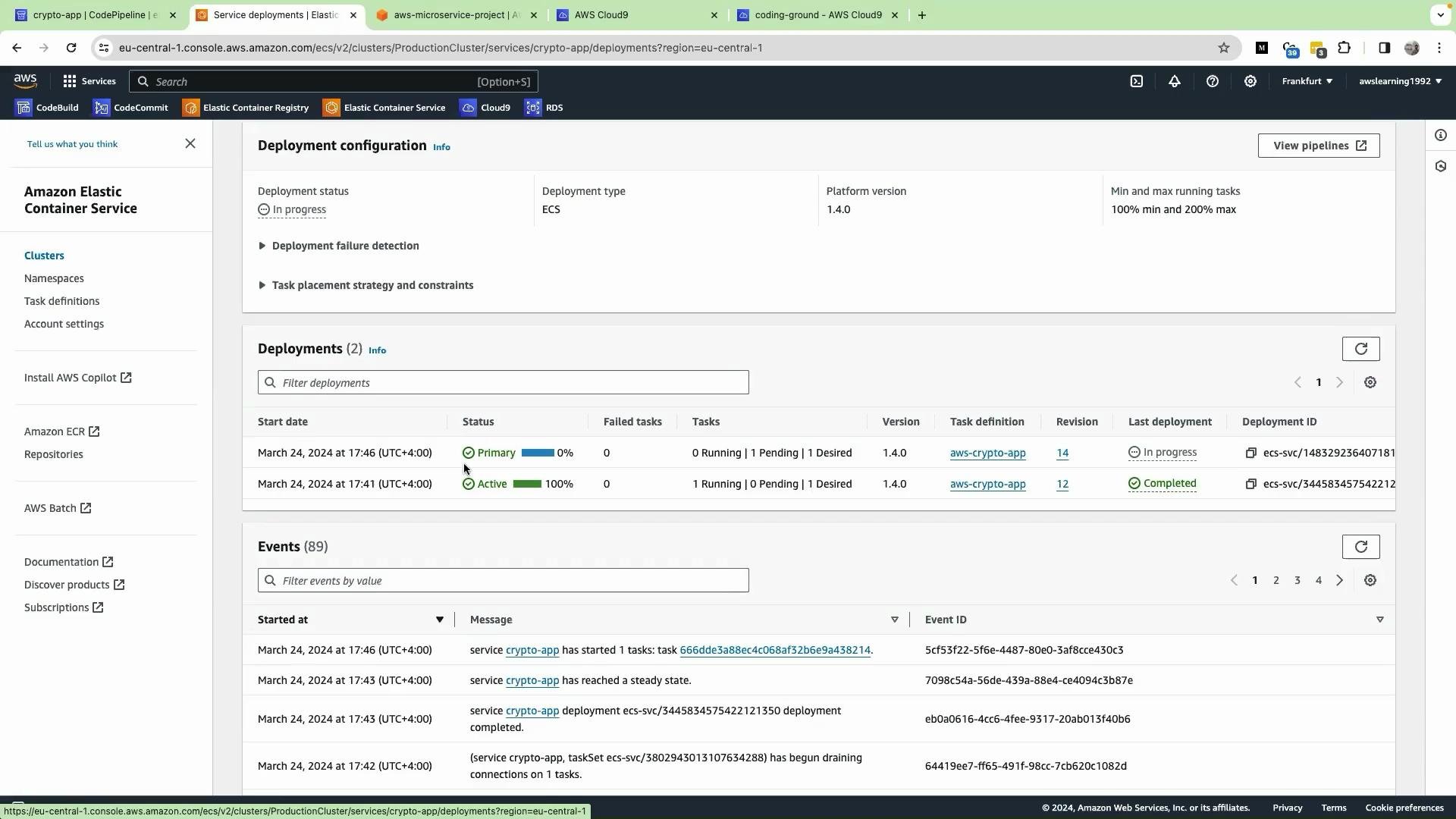1456x819 pixels.
Task: Open the Chrome tab search dropdown arrow
Action: (x=1440, y=15)
